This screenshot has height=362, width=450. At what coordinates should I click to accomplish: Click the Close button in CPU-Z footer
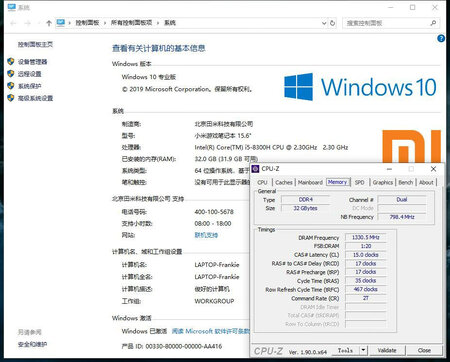click(x=424, y=350)
